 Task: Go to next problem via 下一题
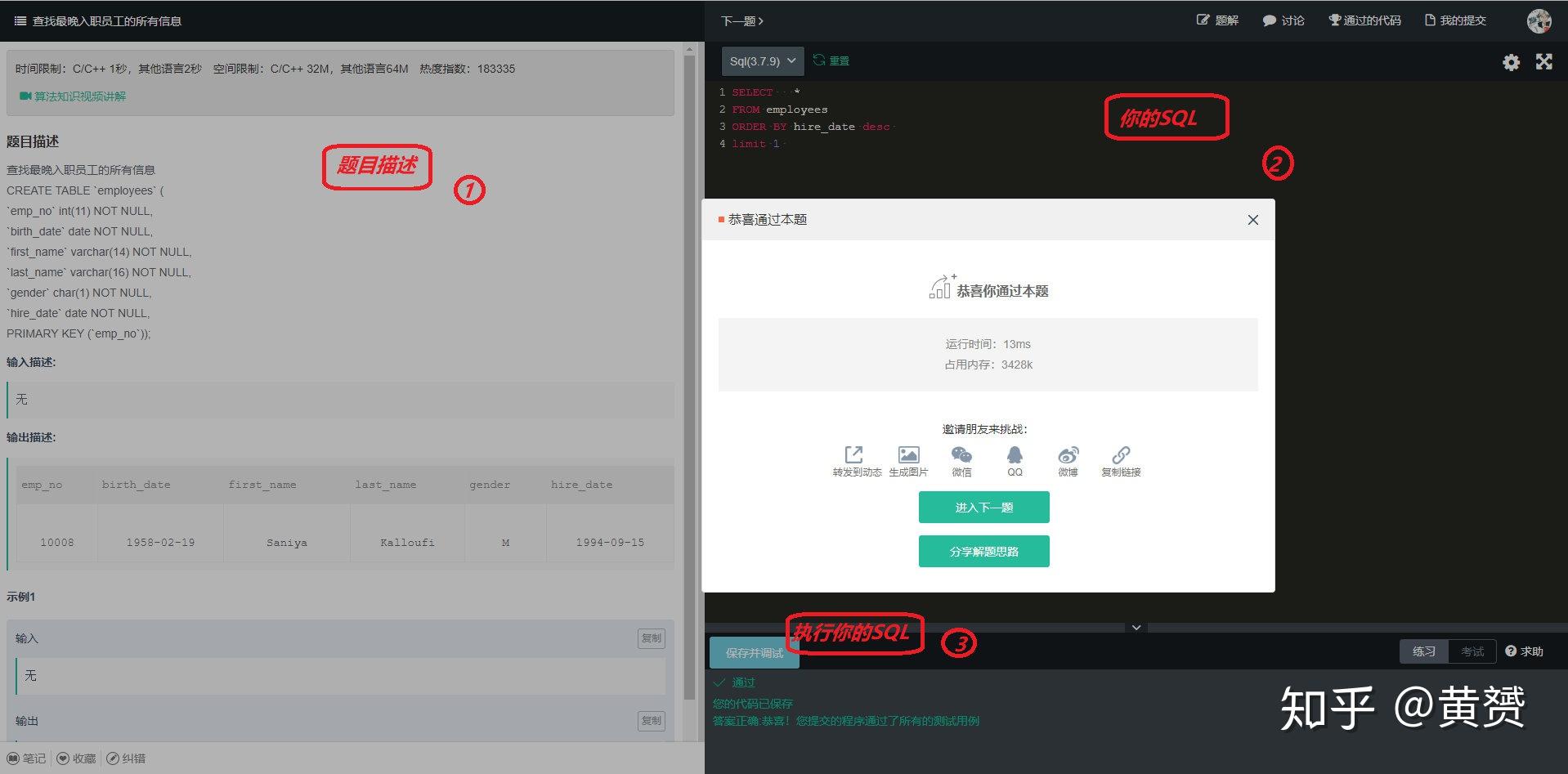(741, 21)
